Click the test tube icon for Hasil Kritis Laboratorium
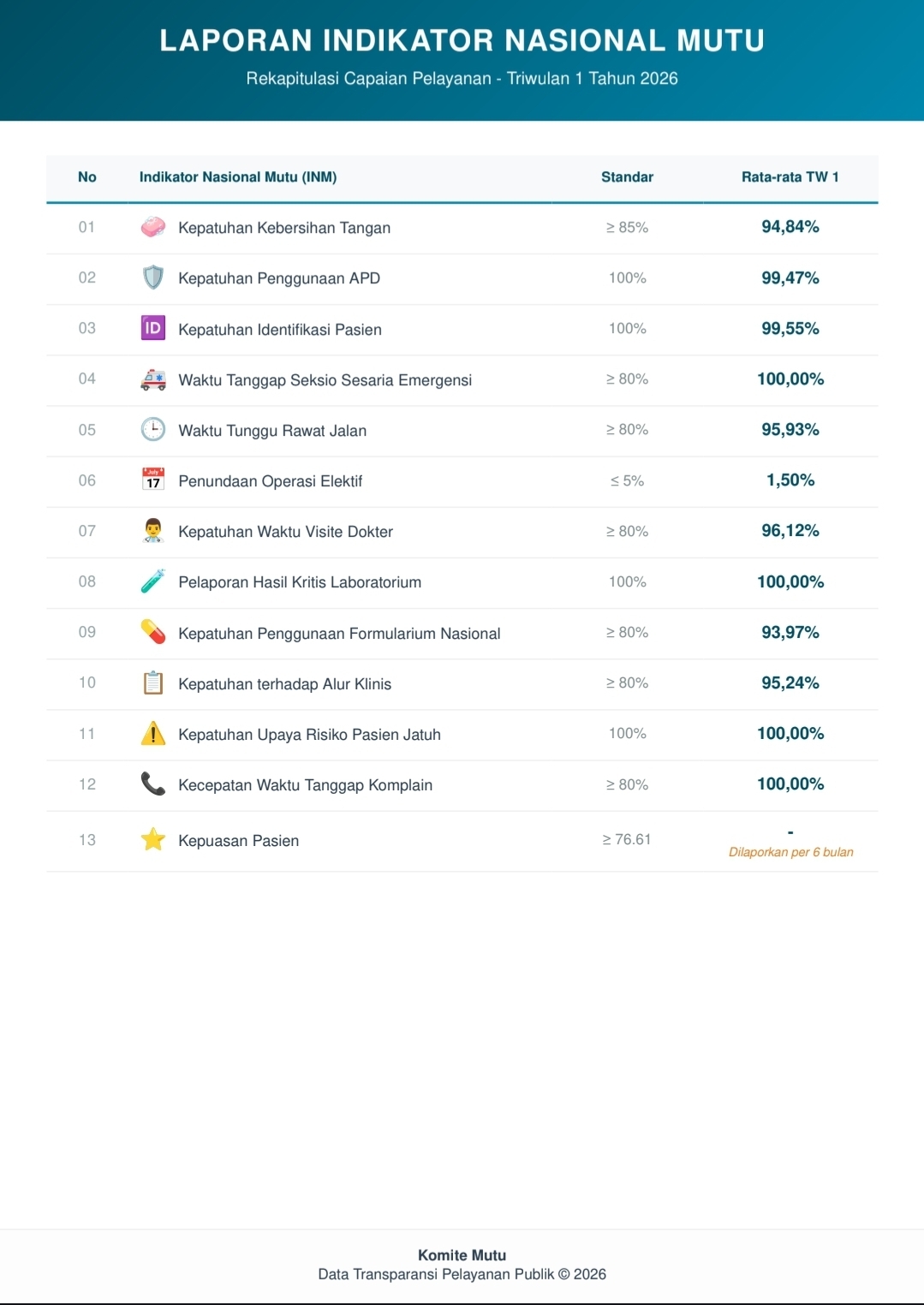Viewport: 924px width, 1305px height. [153, 581]
